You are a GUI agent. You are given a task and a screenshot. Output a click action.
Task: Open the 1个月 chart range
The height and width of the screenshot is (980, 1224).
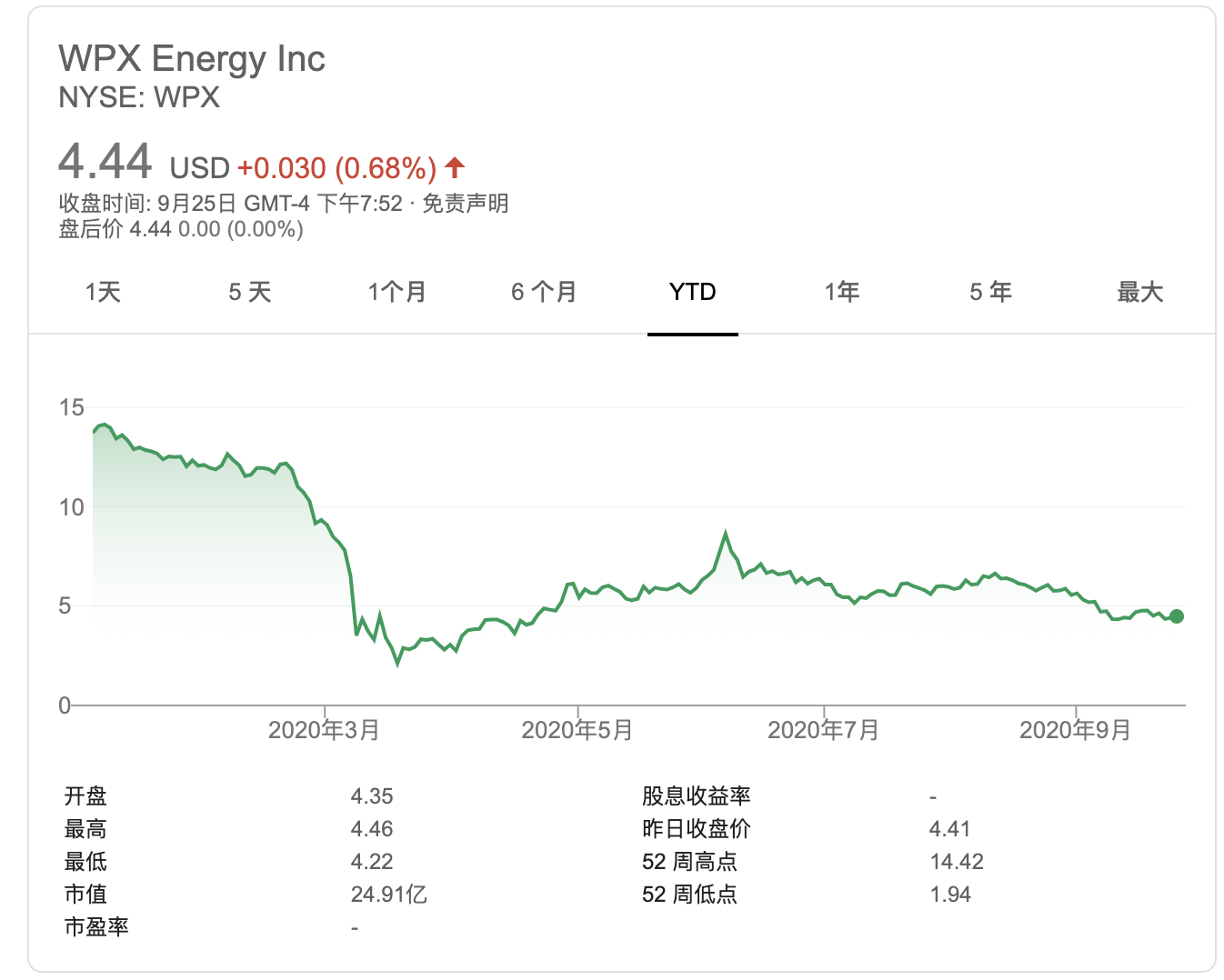[397, 292]
